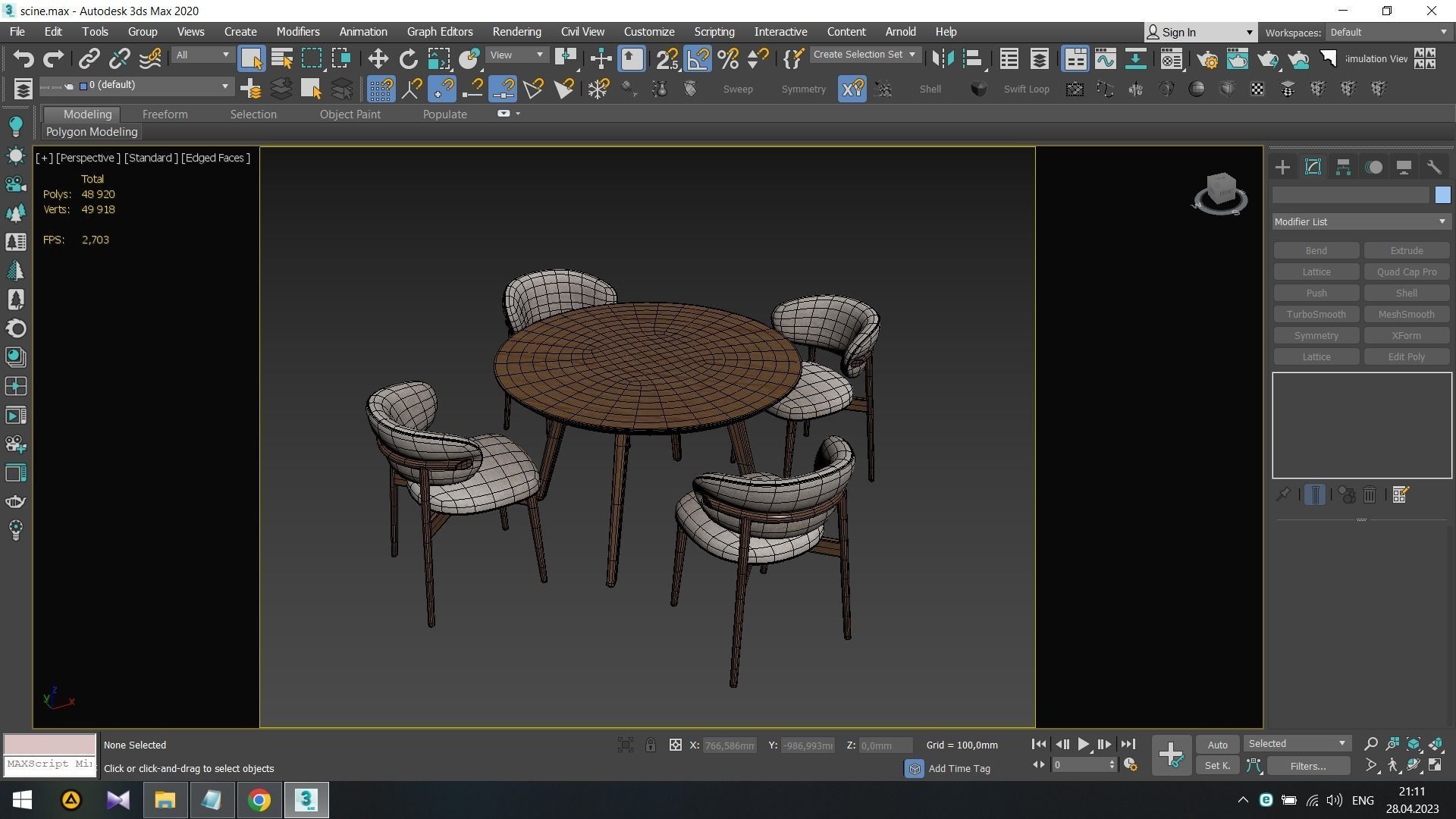Open the Create command panel
This screenshot has width=1456, height=819.
pyautogui.click(x=1282, y=168)
